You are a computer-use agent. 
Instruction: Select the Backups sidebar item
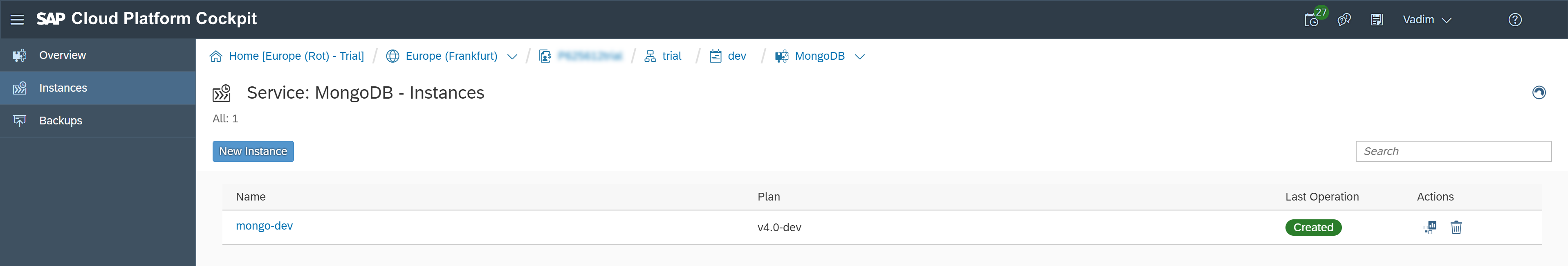point(60,121)
